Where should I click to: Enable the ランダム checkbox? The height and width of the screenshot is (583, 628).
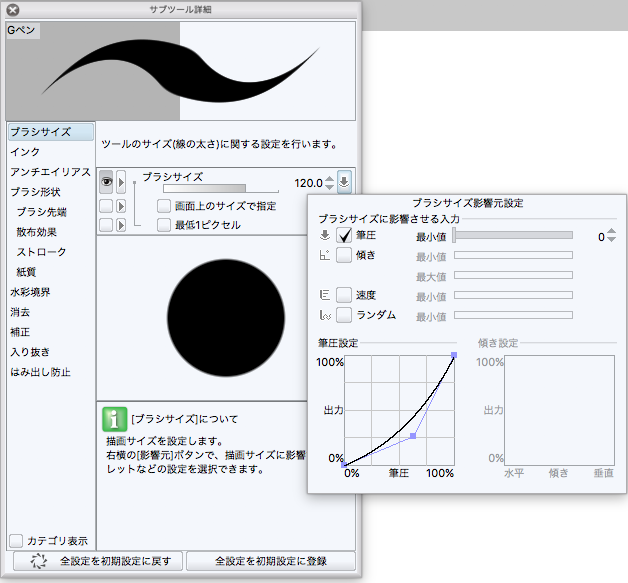tap(344, 315)
